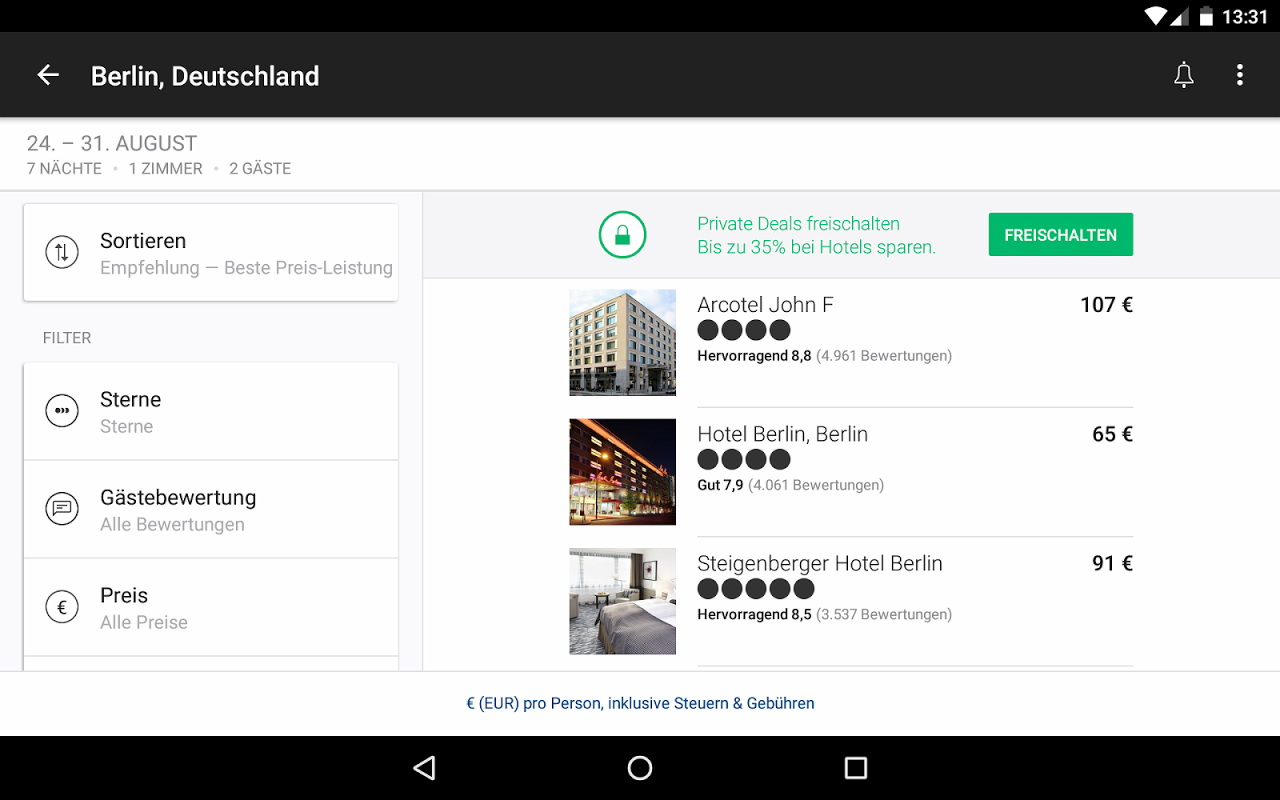The height and width of the screenshot is (800, 1280).
Task: Tap Hervorragend 8,5 rating text
Action: tap(754, 614)
